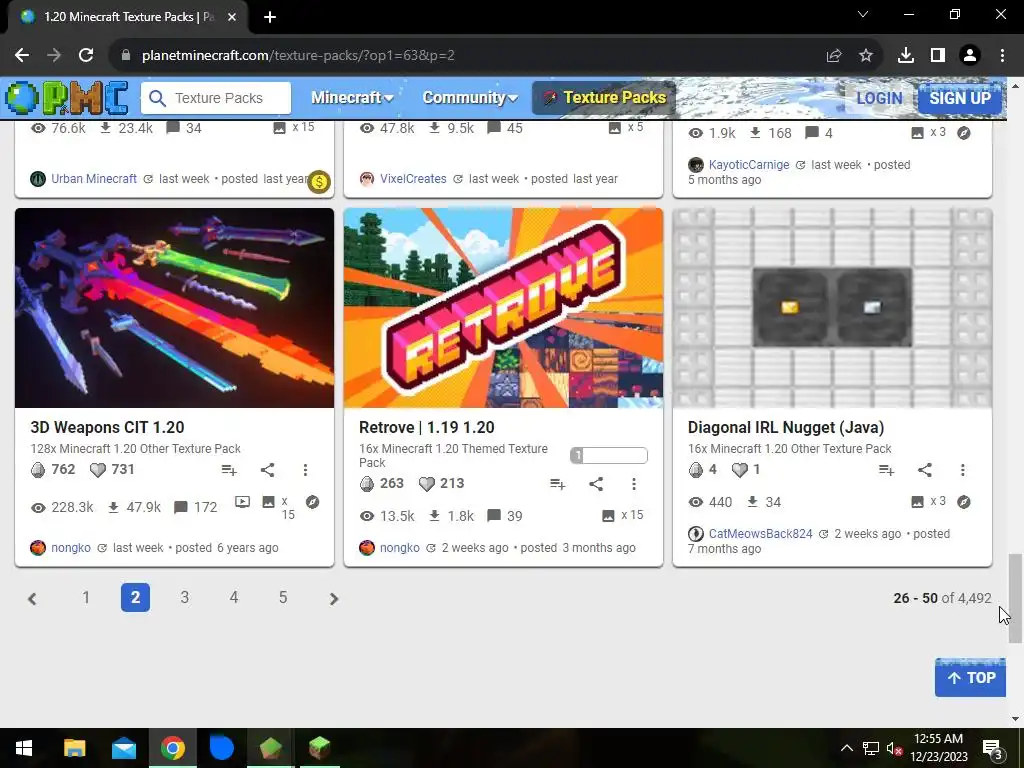
Task: Click the share page icon in address bar
Action: click(834, 56)
